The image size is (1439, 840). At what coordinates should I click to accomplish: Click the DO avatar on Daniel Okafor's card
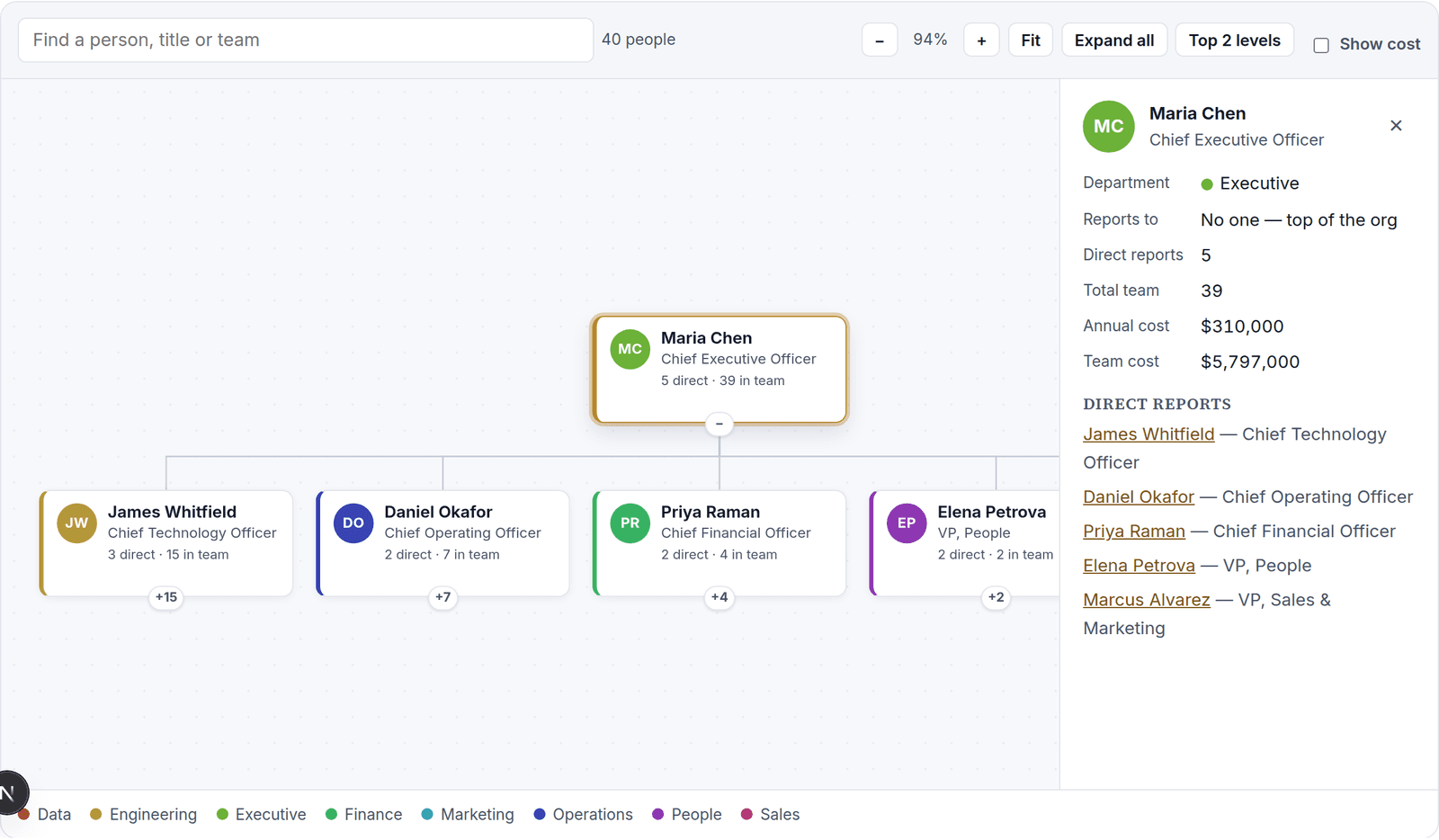pyautogui.click(x=353, y=523)
